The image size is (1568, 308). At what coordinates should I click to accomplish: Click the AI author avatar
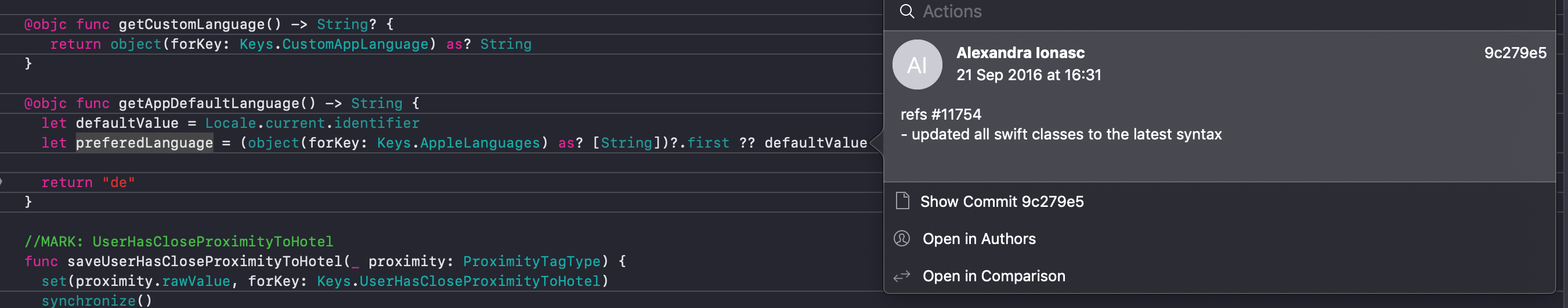click(917, 65)
